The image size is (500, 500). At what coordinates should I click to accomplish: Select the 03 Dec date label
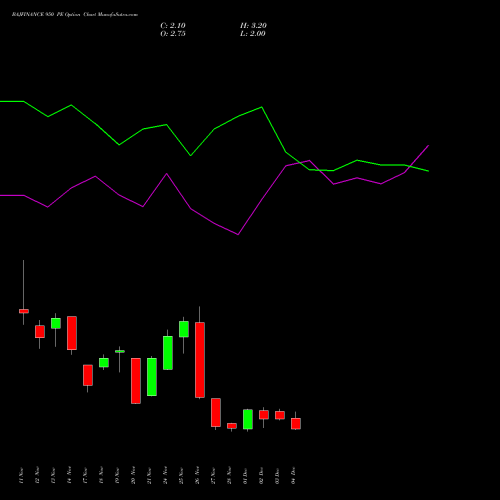[277, 476]
